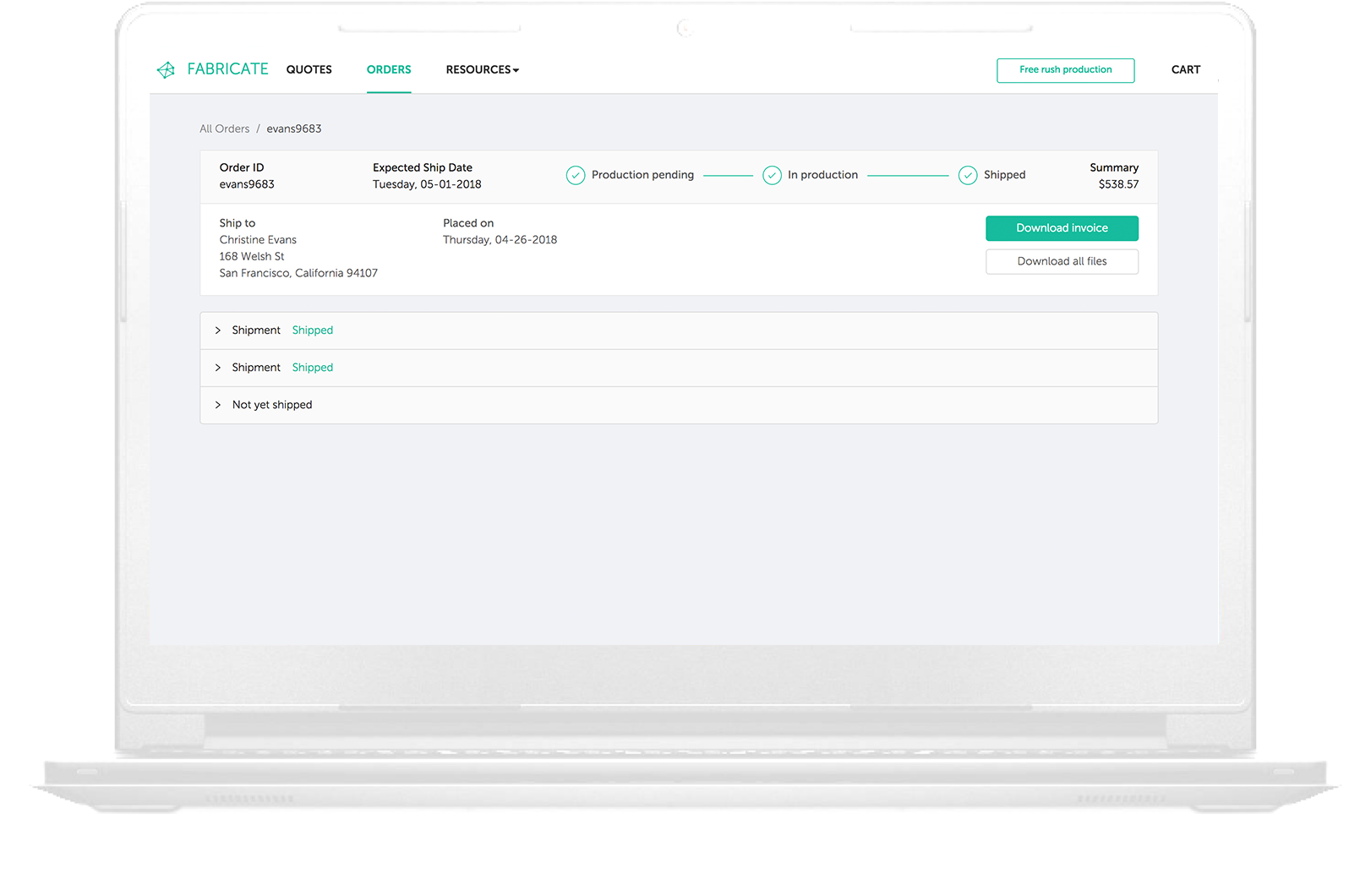Go to the Quotes tab
The width and height of the screenshot is (1371, 896).
(x=309, y=69)
